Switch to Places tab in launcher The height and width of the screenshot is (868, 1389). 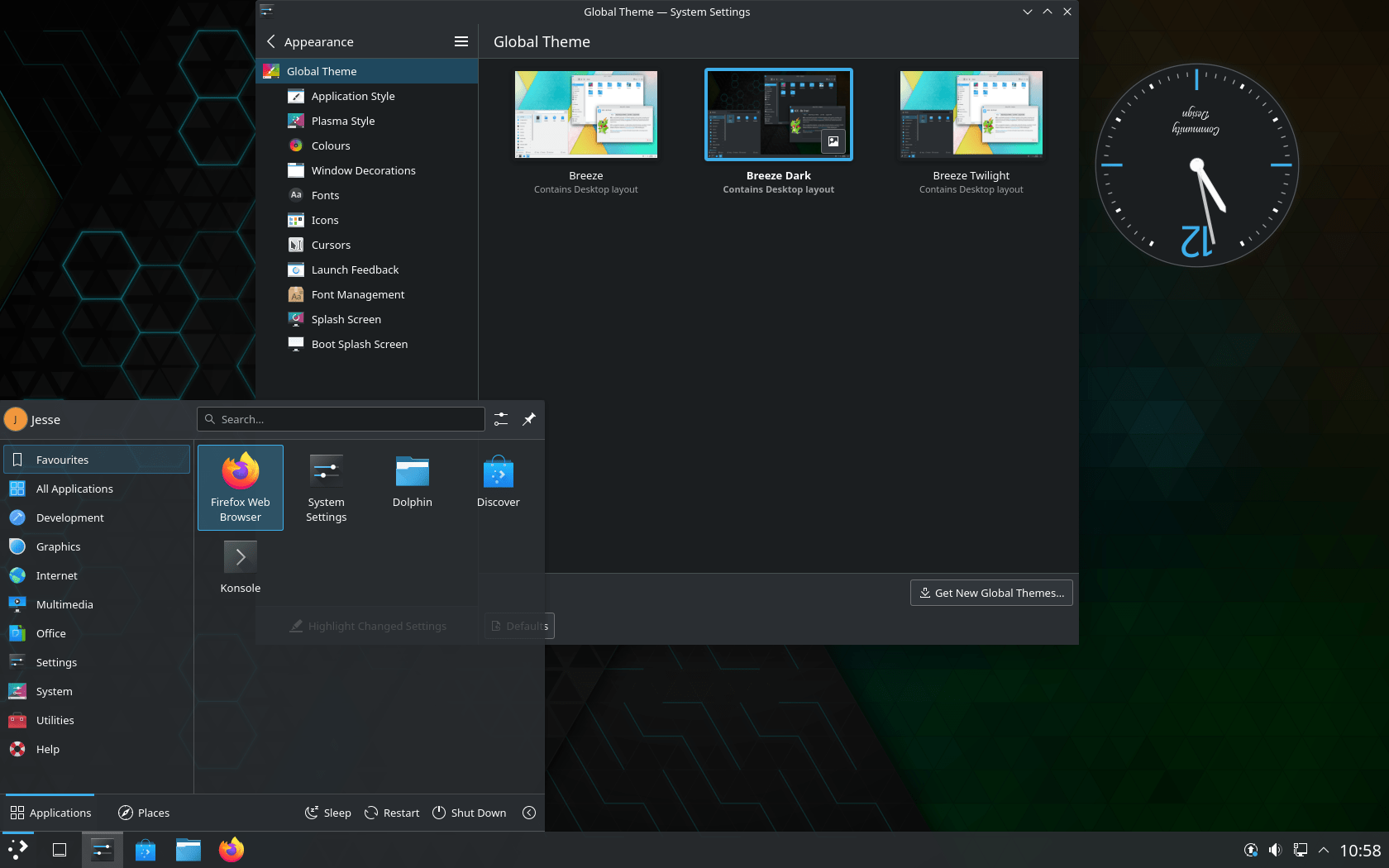[144, 813]
